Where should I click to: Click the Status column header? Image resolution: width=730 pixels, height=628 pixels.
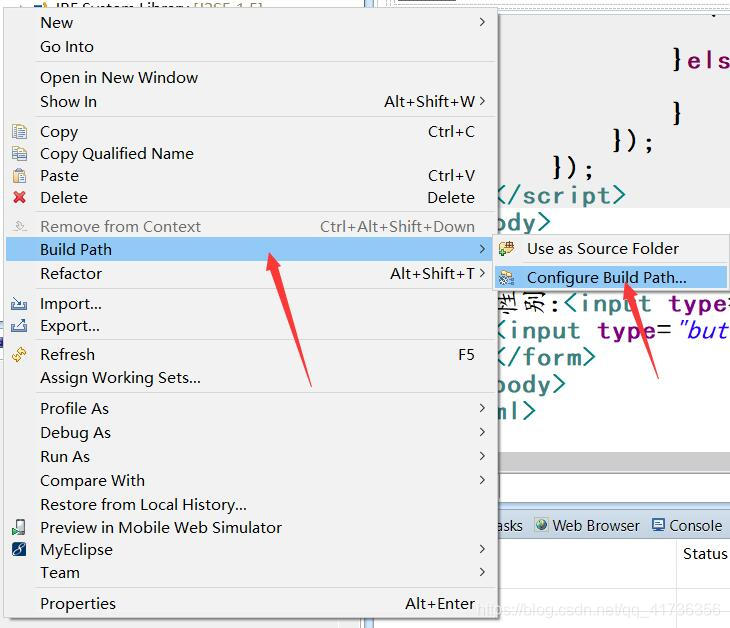tap(703, 554)
